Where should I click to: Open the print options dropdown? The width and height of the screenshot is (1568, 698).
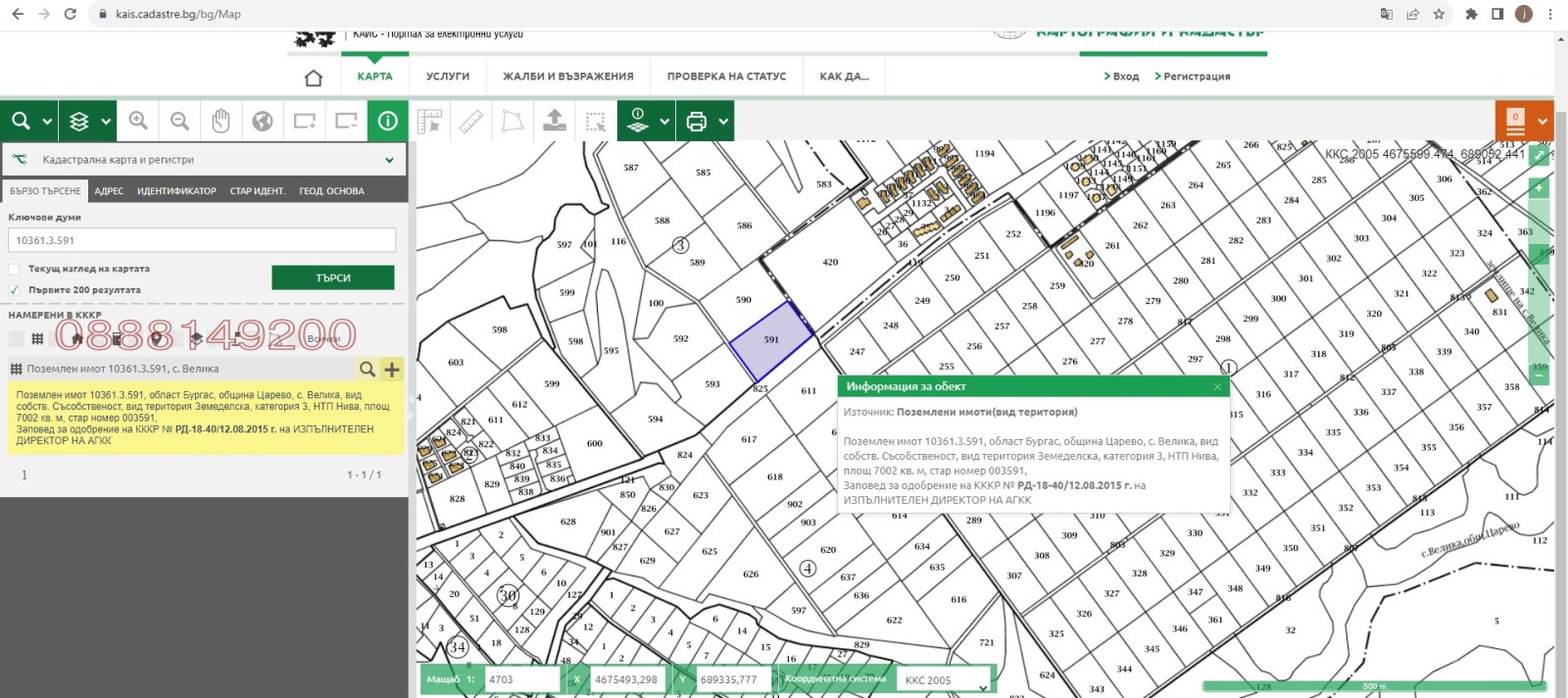click(x=723, y=122)
